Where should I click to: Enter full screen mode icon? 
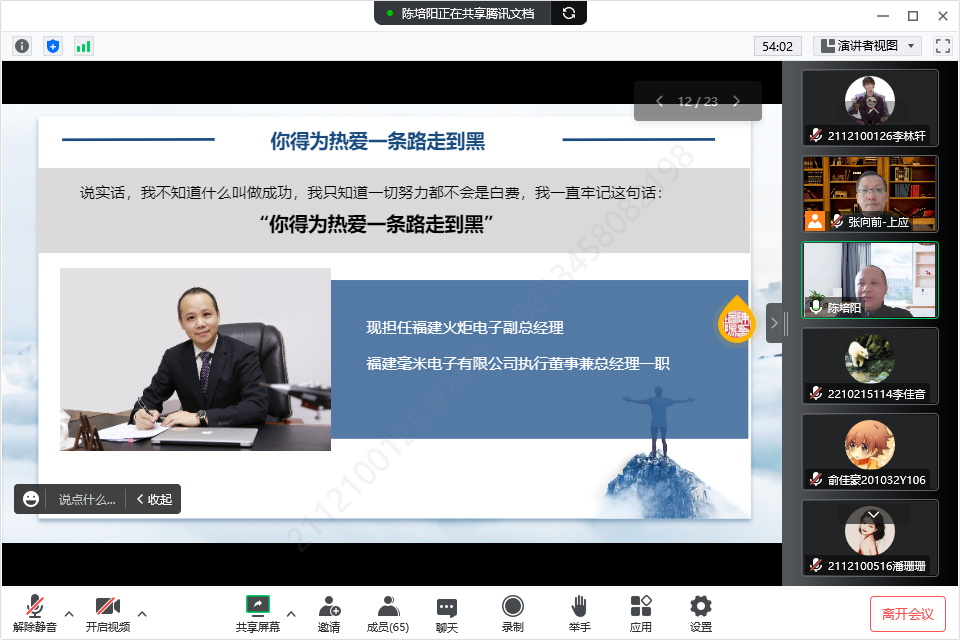942,46
